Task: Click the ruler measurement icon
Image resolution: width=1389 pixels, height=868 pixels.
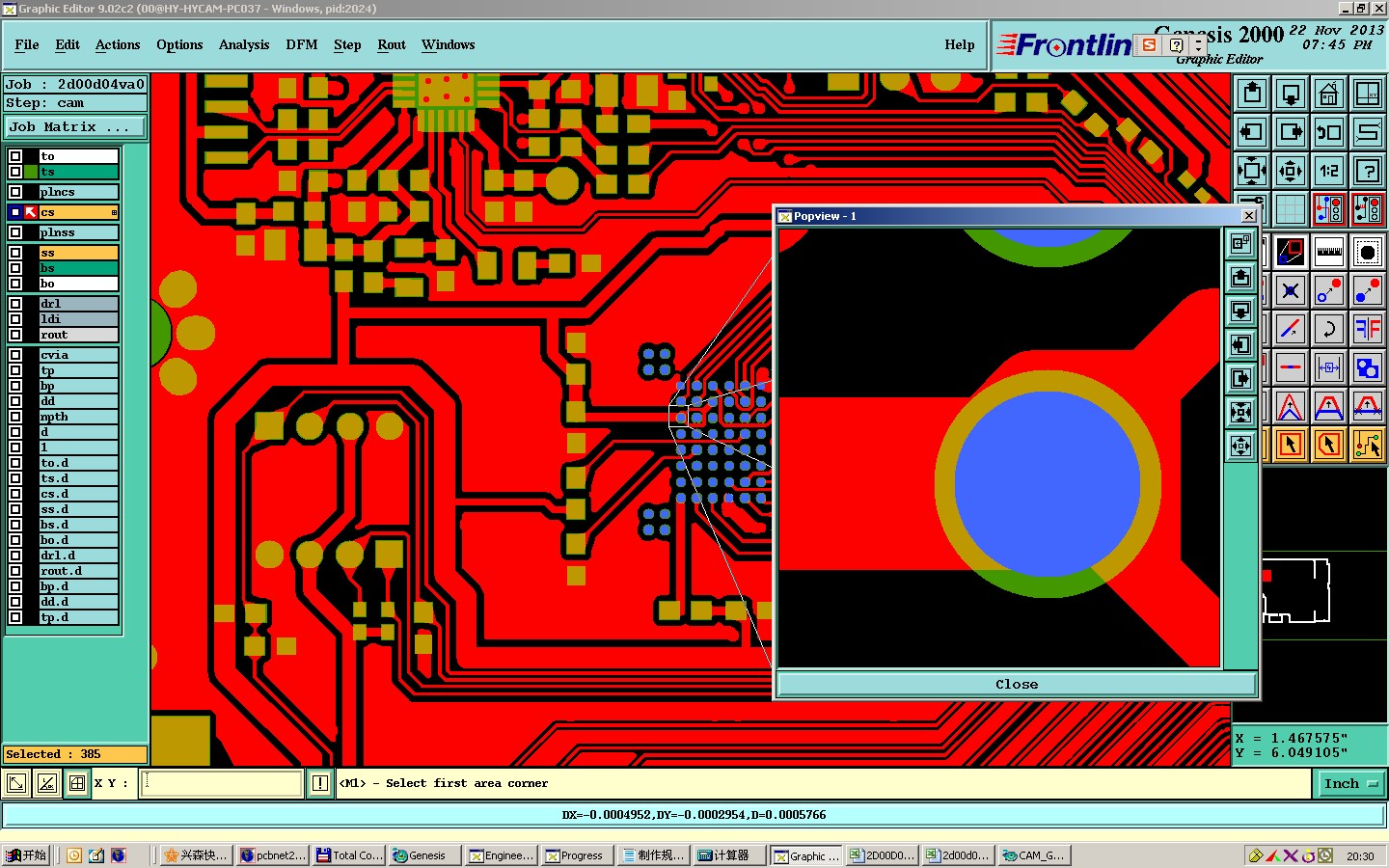Action: [1329, 252]
